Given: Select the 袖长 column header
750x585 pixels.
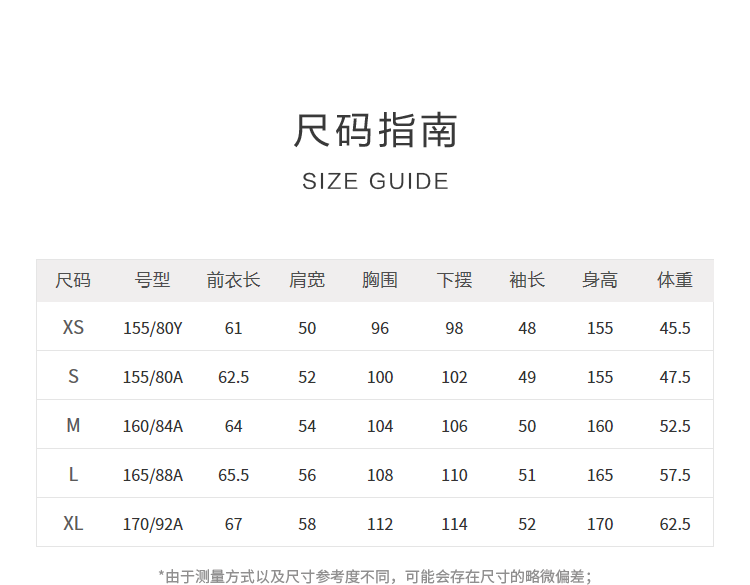Looking at the screenshot, I should pos(527,280).
